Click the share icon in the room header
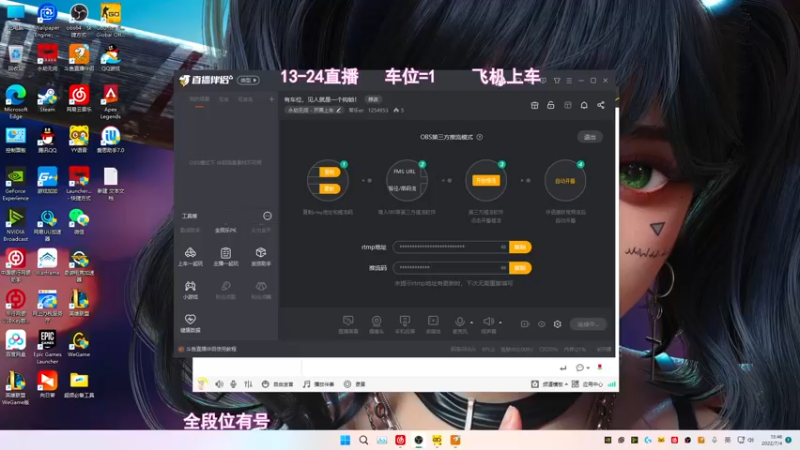Image resolution: width=800 pixels, height=450 pixels. tap(601, 105)
